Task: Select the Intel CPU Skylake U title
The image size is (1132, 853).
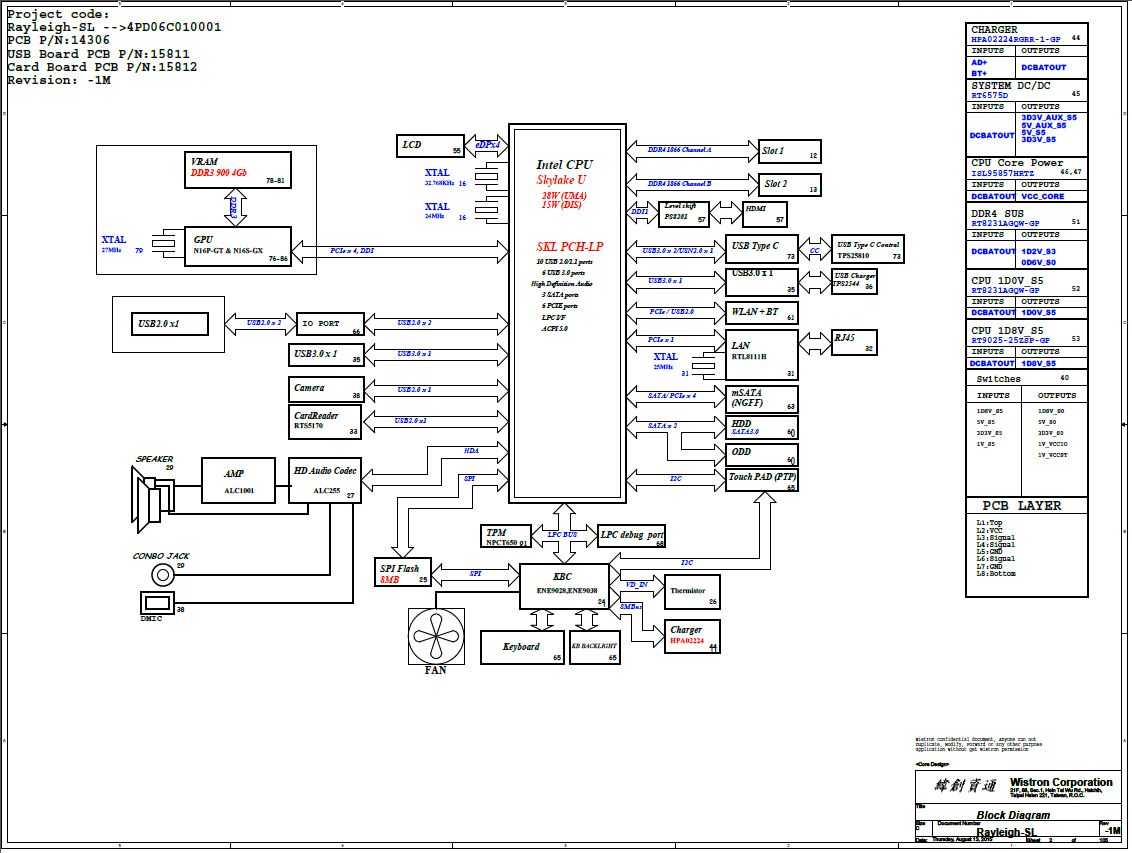Action: (564, 172)
